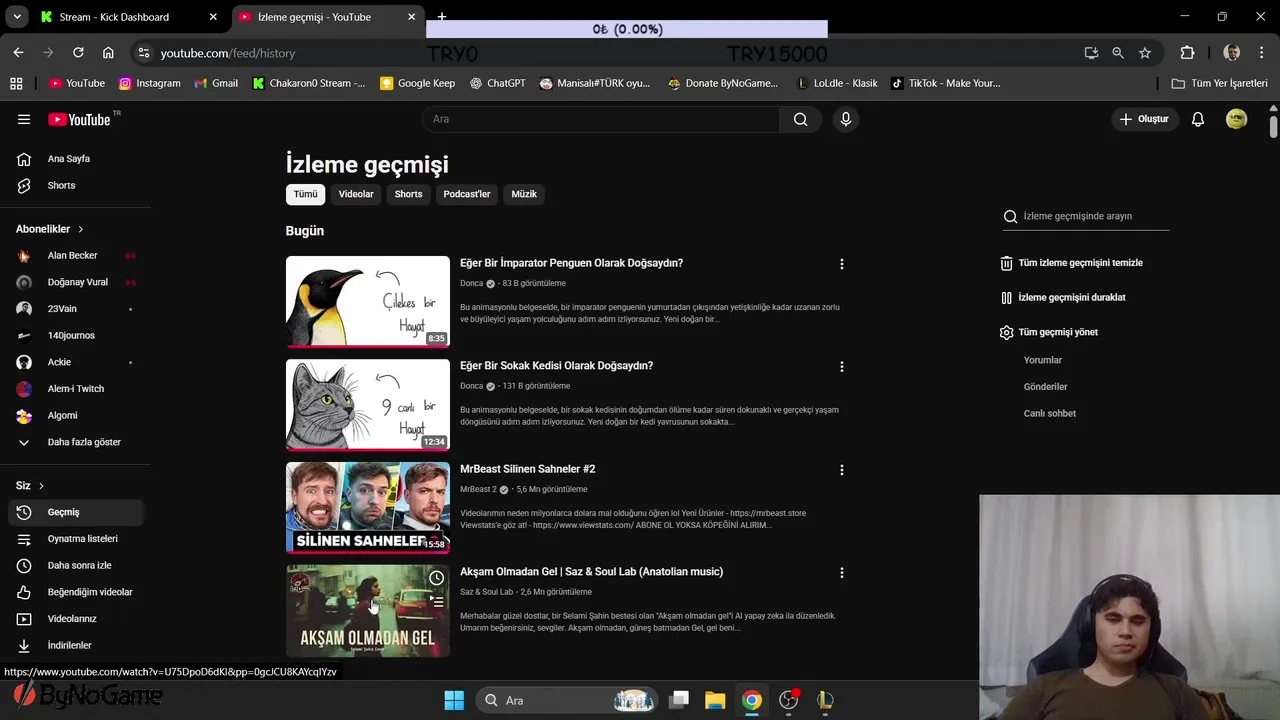Start voice search with microphone icon
Screen dimensions: 1280x720
(x=846, y=119)
